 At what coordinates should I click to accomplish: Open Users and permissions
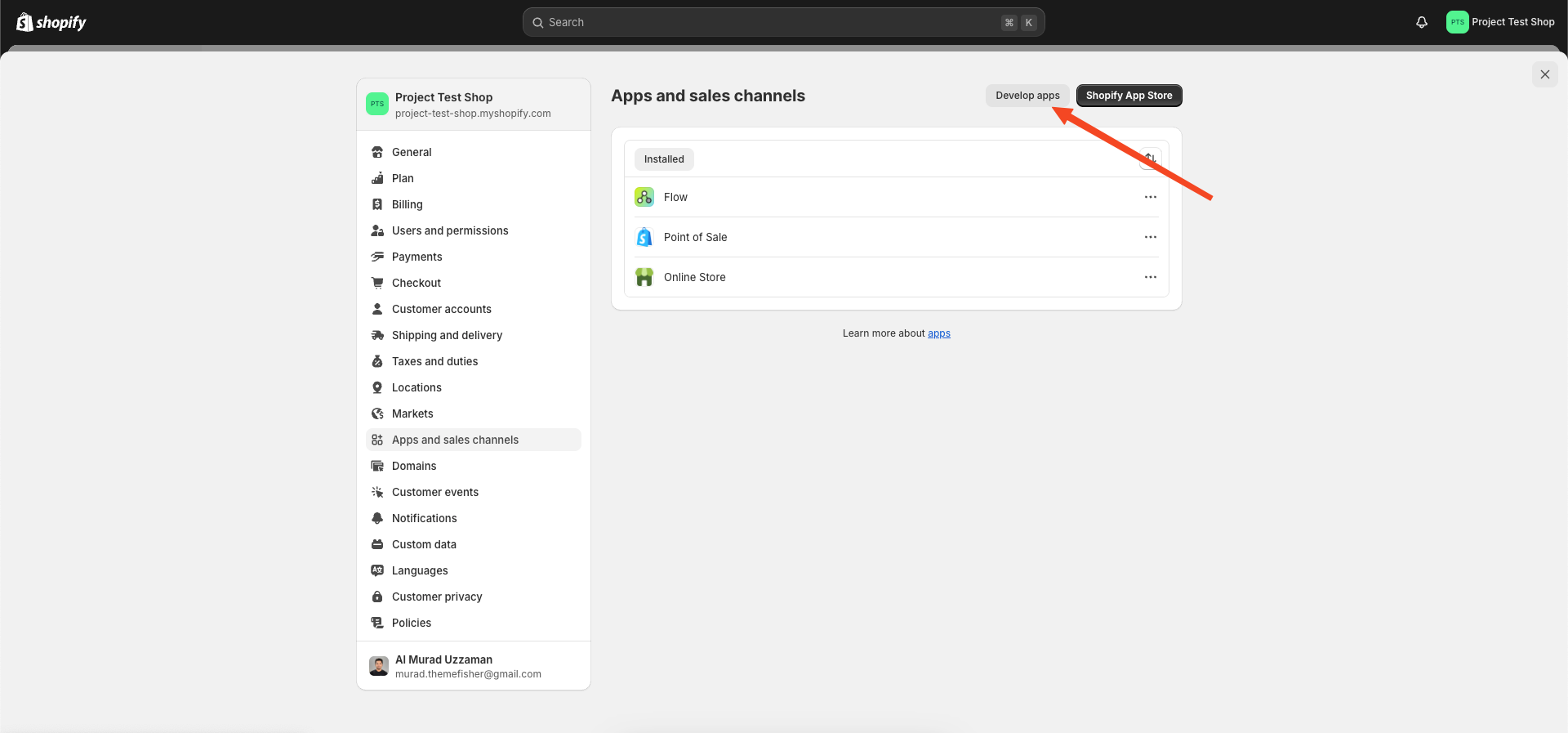coord(474,230)
